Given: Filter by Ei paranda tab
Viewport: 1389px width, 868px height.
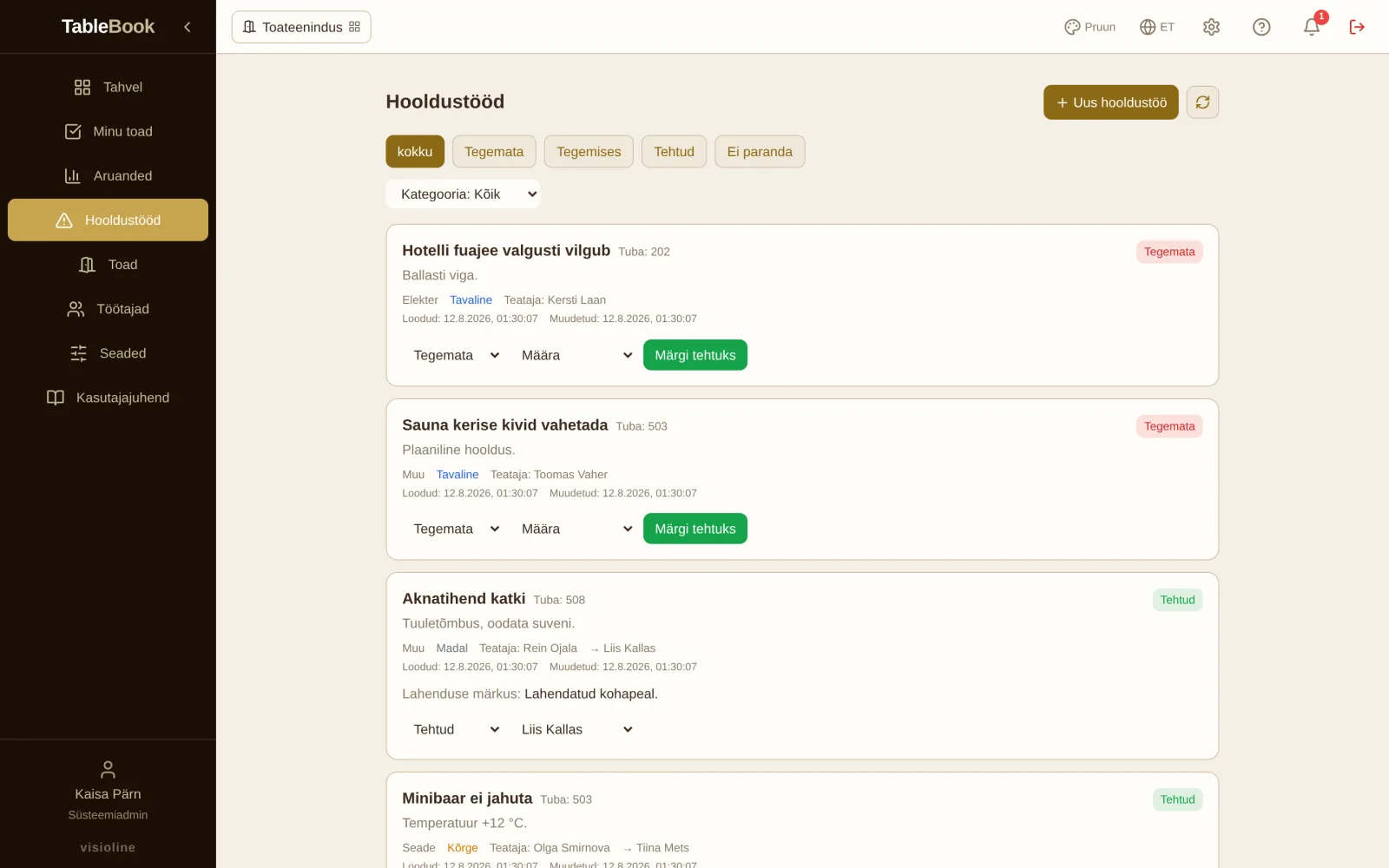Looking at the screenshot, I should pos(760,152).
